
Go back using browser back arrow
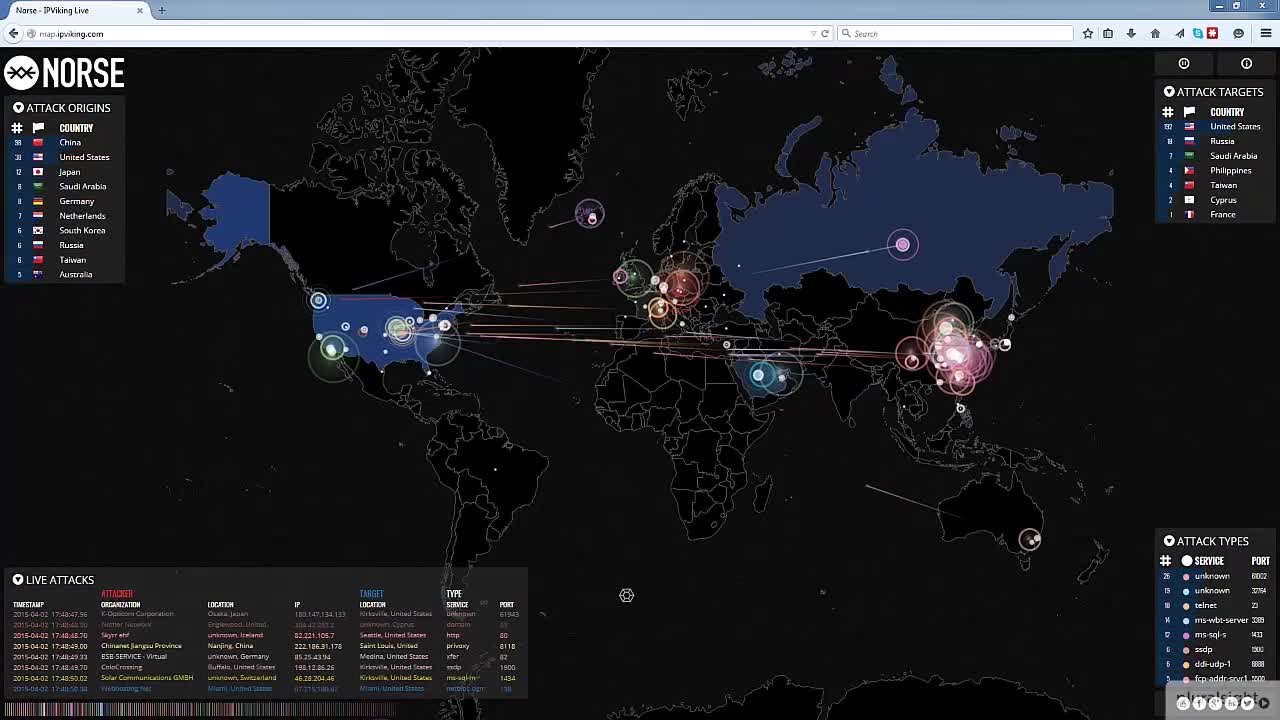[13, 33]
